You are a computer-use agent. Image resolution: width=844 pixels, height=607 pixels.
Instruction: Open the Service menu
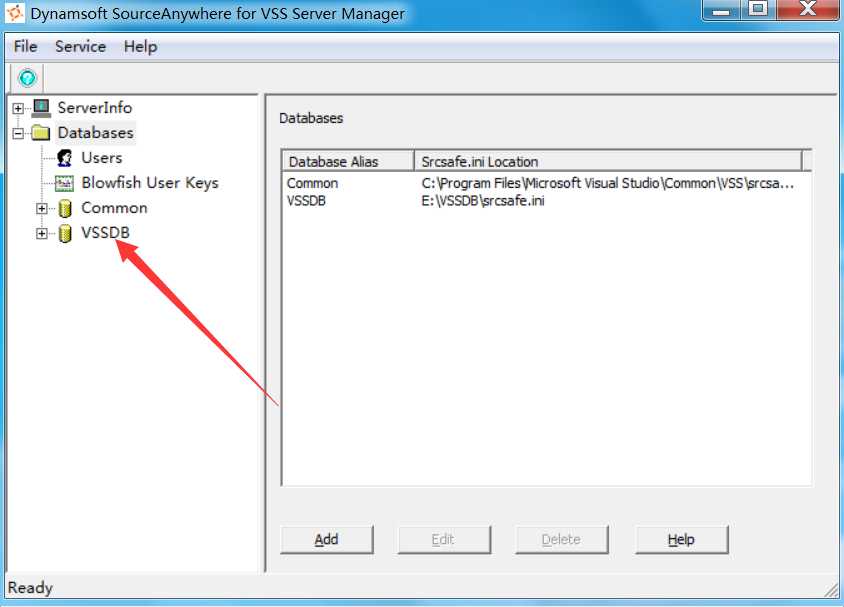click(x=80, y=47)
